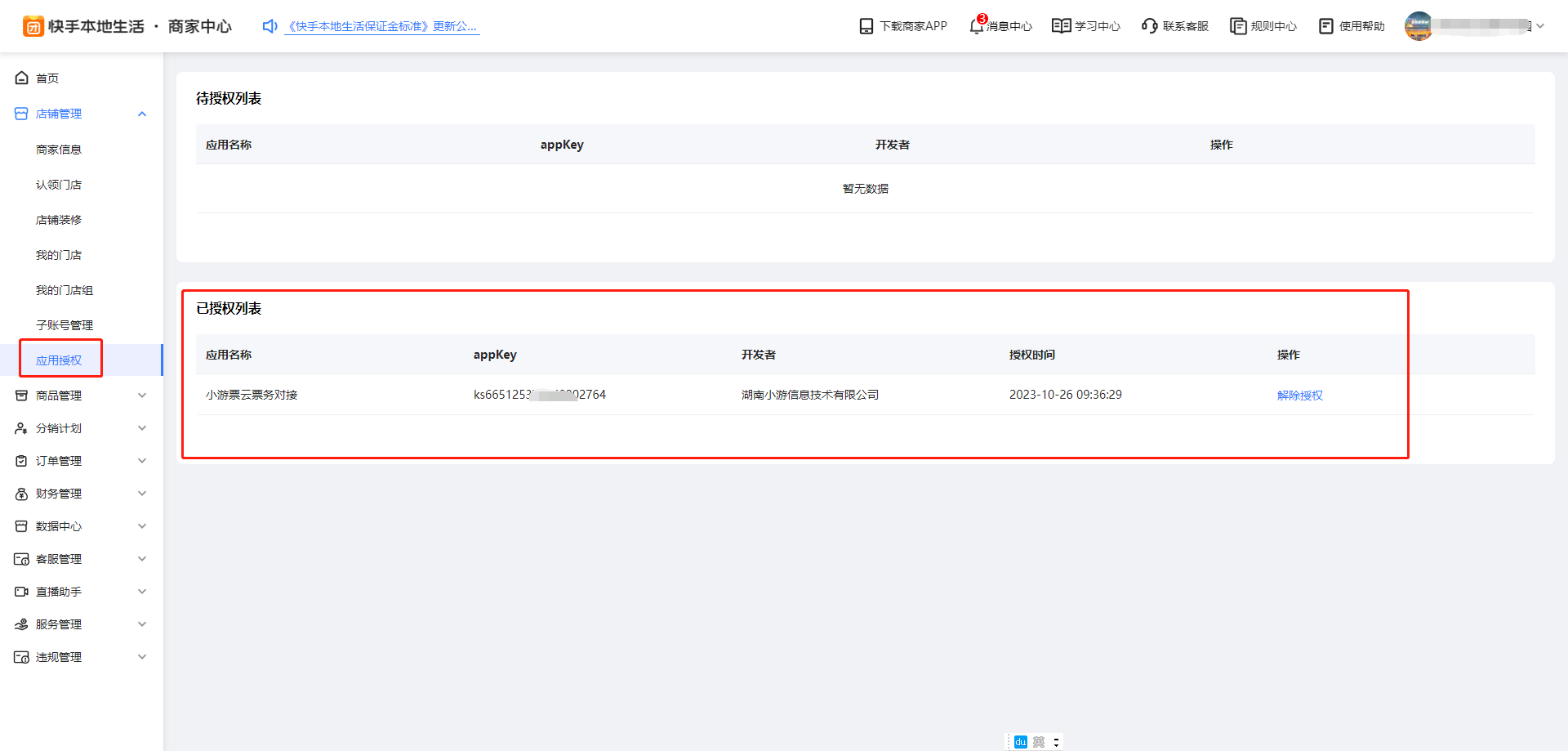Viewport: 1568px width, 751px height.
Task: Expand the 订单管理 menu
Action: (142, 461)
